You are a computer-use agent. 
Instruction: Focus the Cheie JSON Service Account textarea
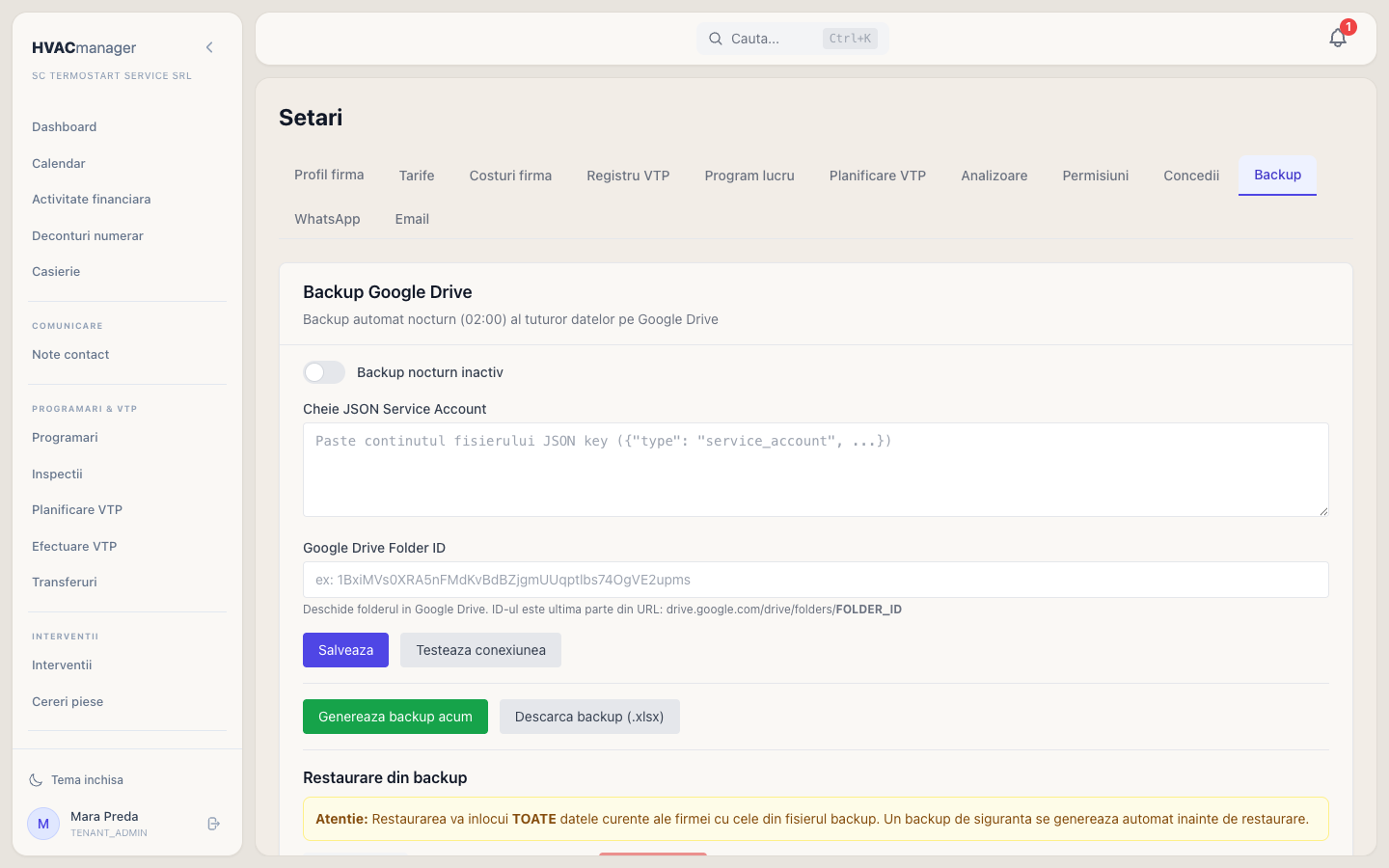[x=816, y=470]
